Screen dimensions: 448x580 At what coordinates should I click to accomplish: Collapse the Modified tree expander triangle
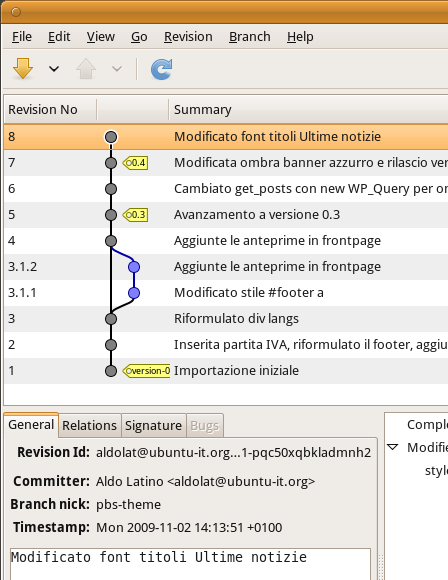[393, 448]
